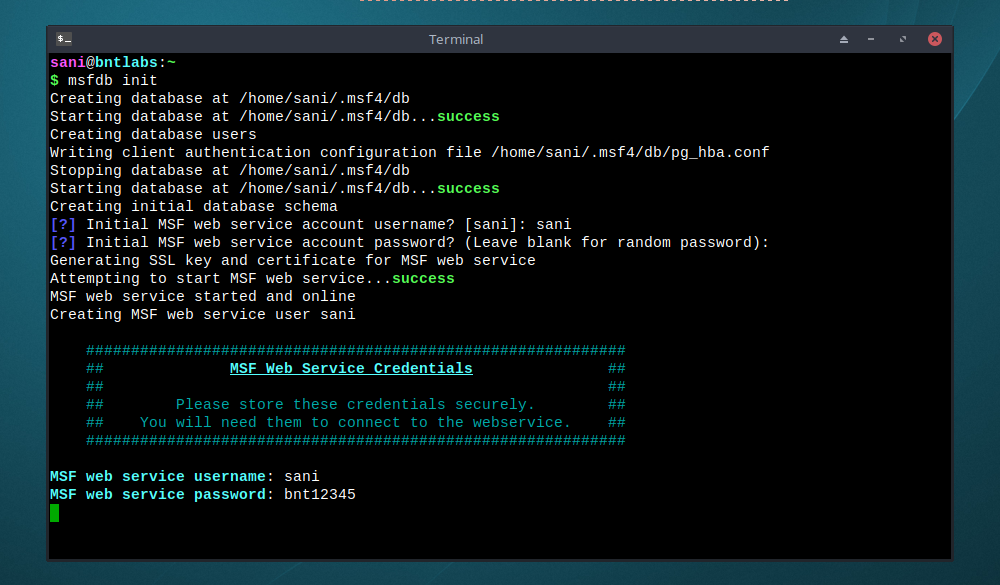The width and height of the screenshot is (1000, 585).
Task: Minimize the Terminal window
Action: [871, 40]
